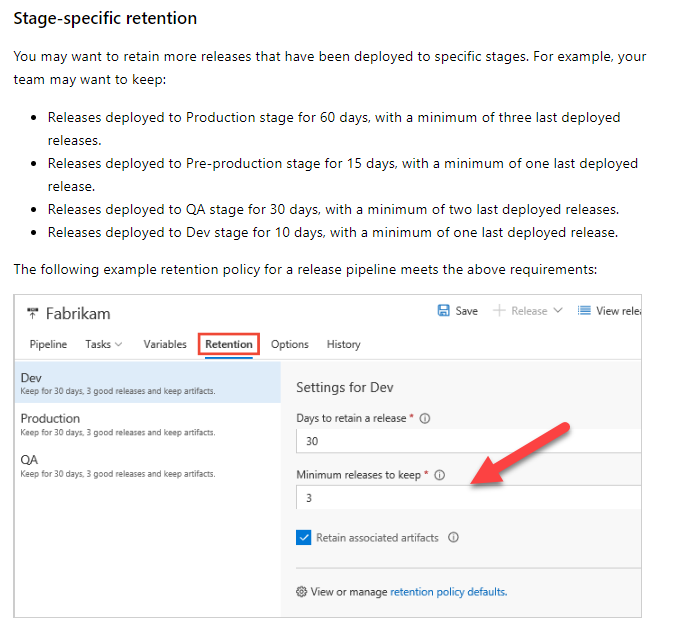Click info icon beside Minimum releases to keep
This screenshot has height=631, width=689.
coord(439,475)
